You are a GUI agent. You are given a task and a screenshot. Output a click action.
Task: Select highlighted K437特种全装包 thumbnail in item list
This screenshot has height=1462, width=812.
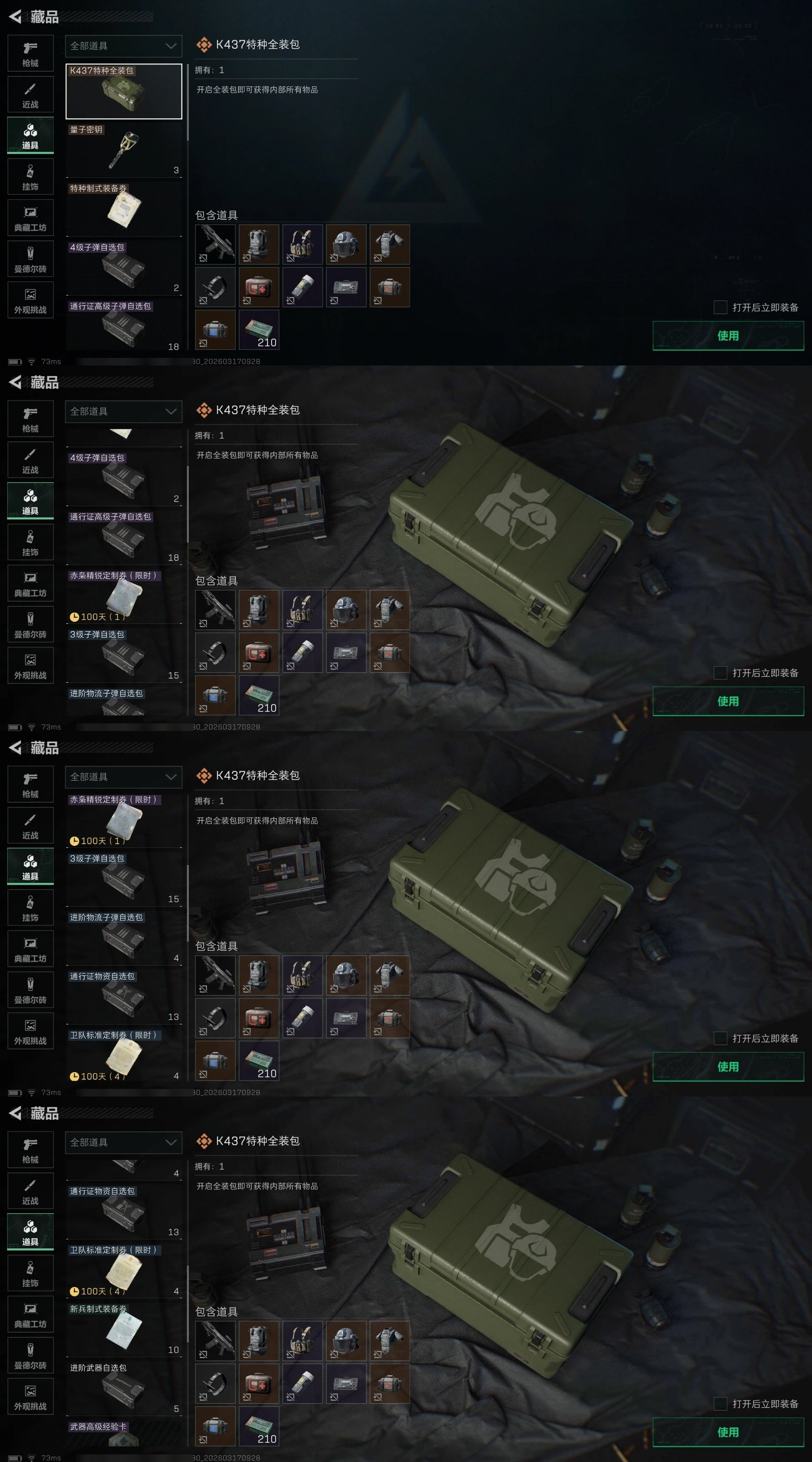(x=124, y=91)
